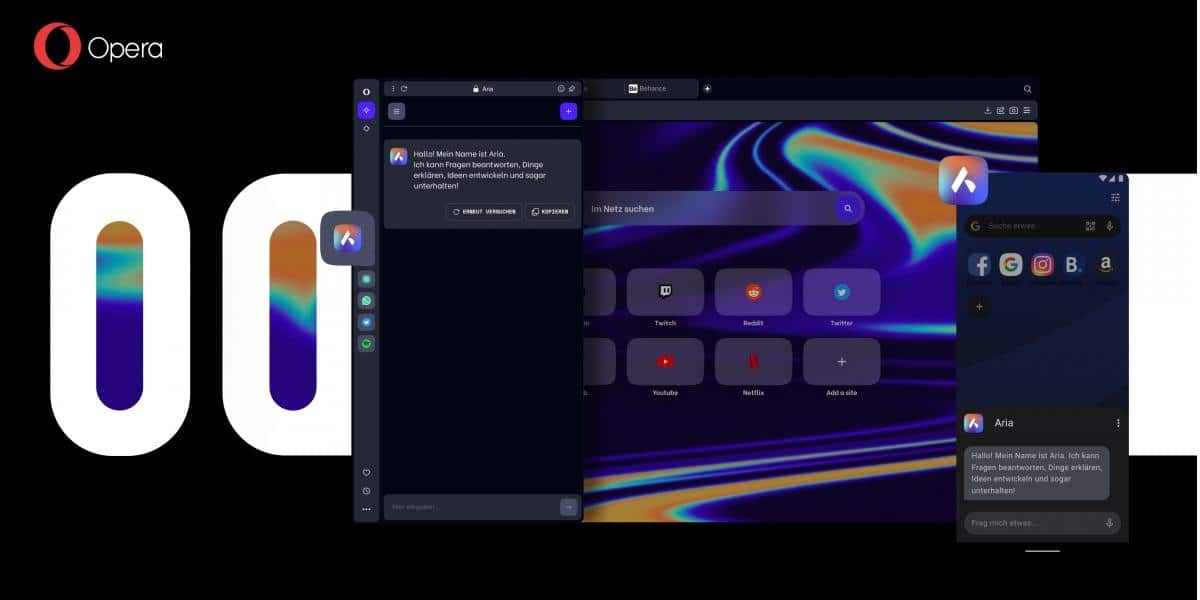Click the mobile Google search field
1200x600 pixels.
[1042, 226]
